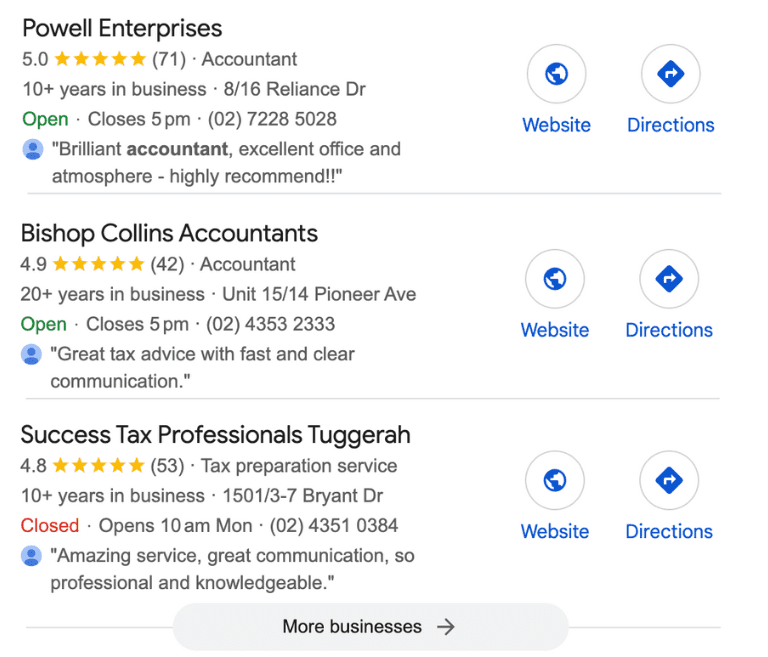Click reviewer avatar beside Great tax advice review
The height and width of the screenshot is (657, 768).
pyautogui.click(x=31, y=354)
